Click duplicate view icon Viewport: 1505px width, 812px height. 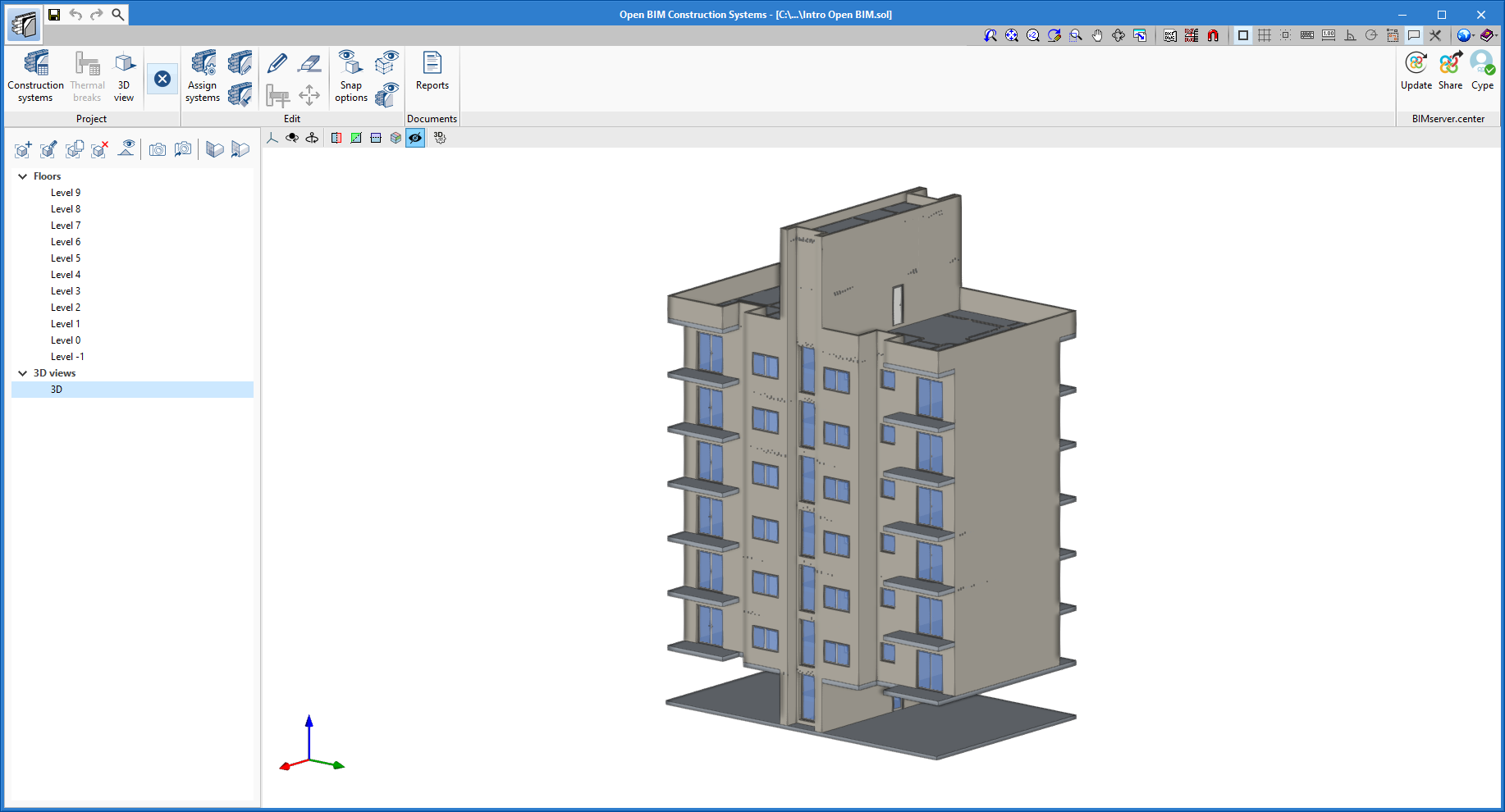[x=75, y=149]
